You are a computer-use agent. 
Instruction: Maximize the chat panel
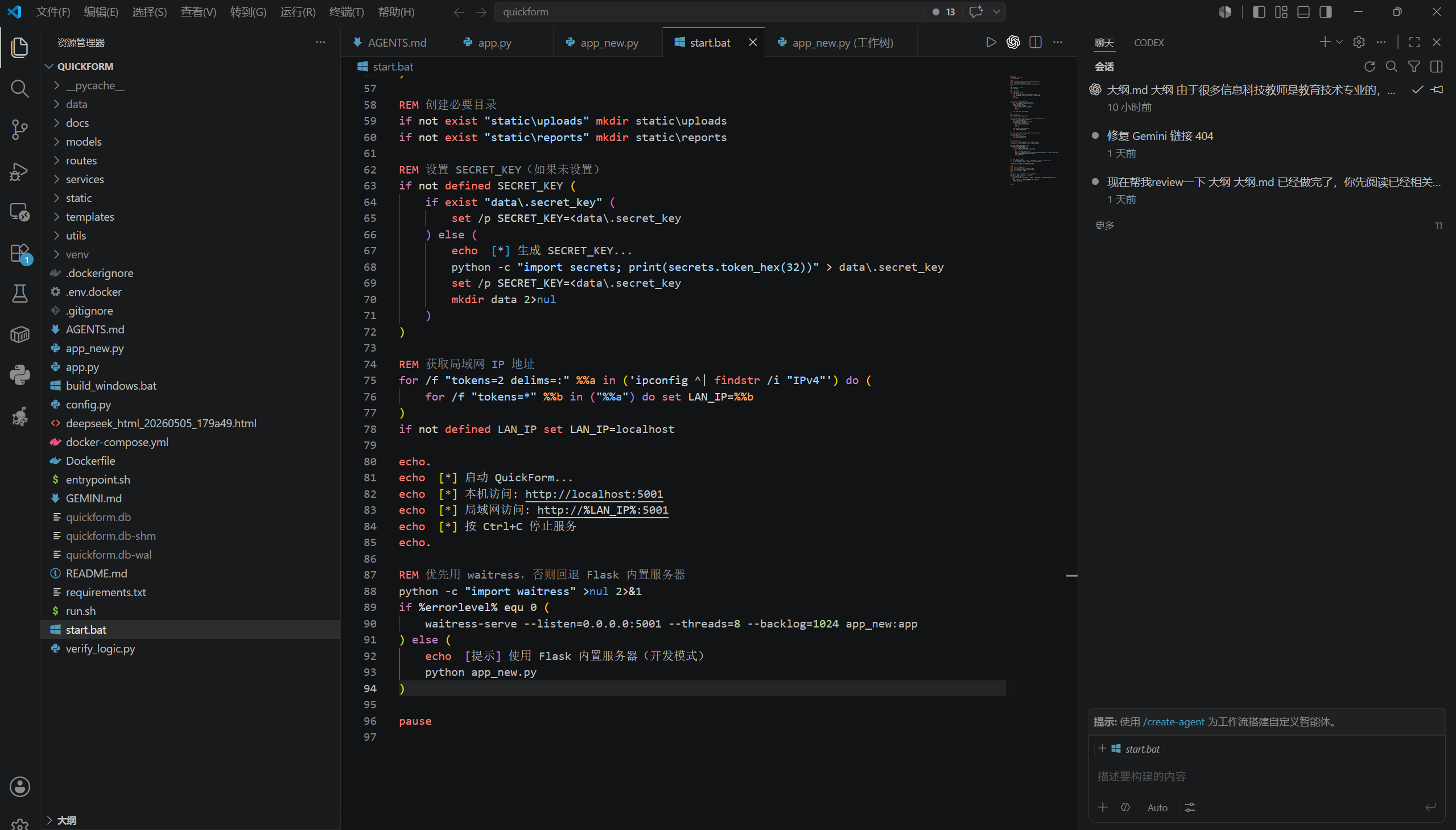[1414, 42]
